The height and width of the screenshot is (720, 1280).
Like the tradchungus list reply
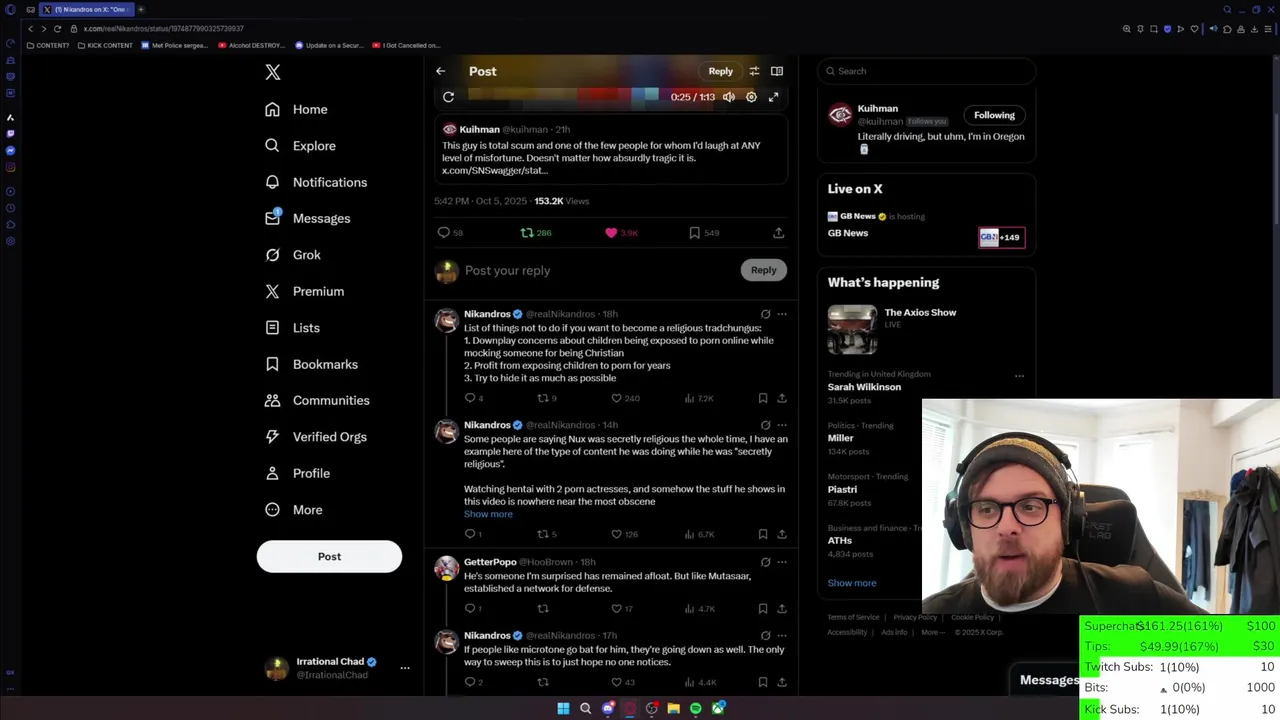pyautogui.click(x=616, y=398)
